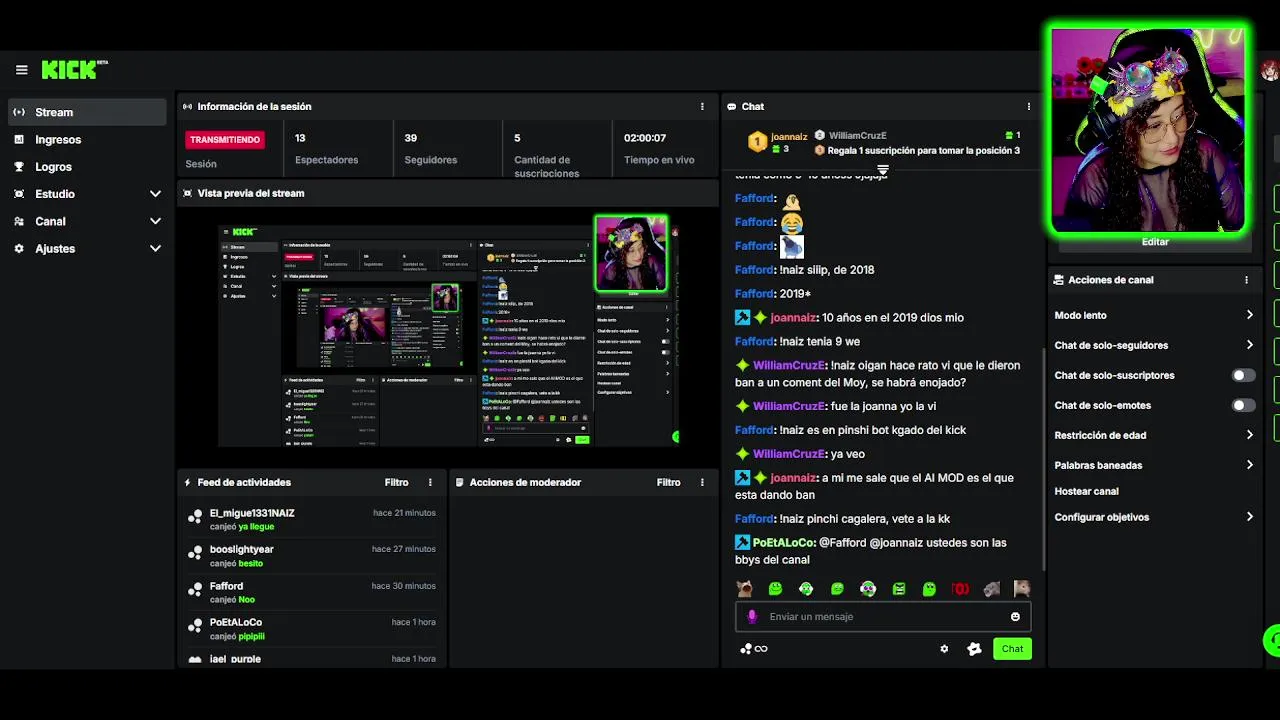Click Tiempo en vivo value 02:00:07
Viewport: 1280px width, 720px height.
click(645, 138)
